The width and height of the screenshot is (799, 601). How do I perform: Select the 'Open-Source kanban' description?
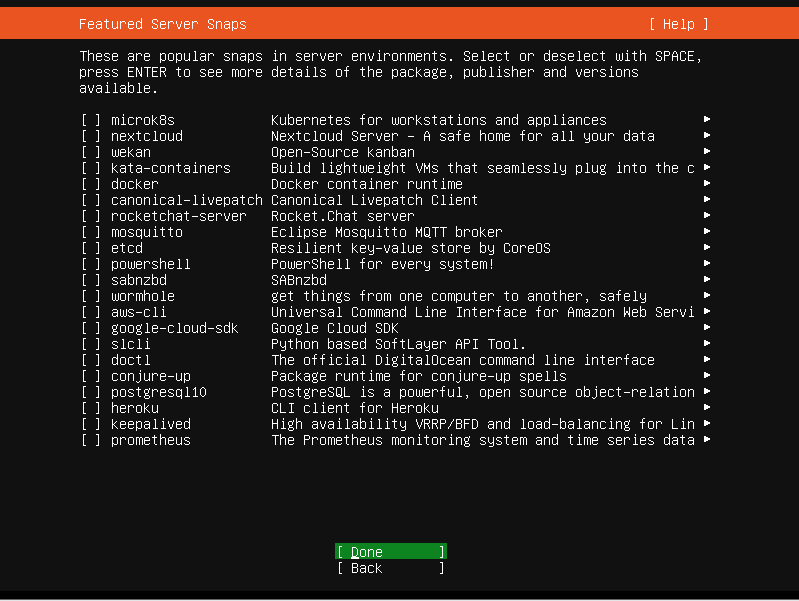pos(343,152)
